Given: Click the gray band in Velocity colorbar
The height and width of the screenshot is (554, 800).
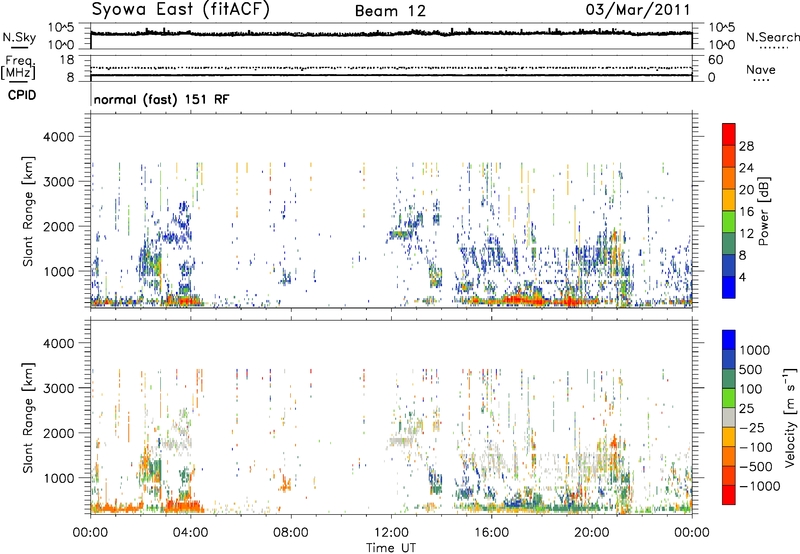Looking at the screenshot, I should click(x=729, y=418).
